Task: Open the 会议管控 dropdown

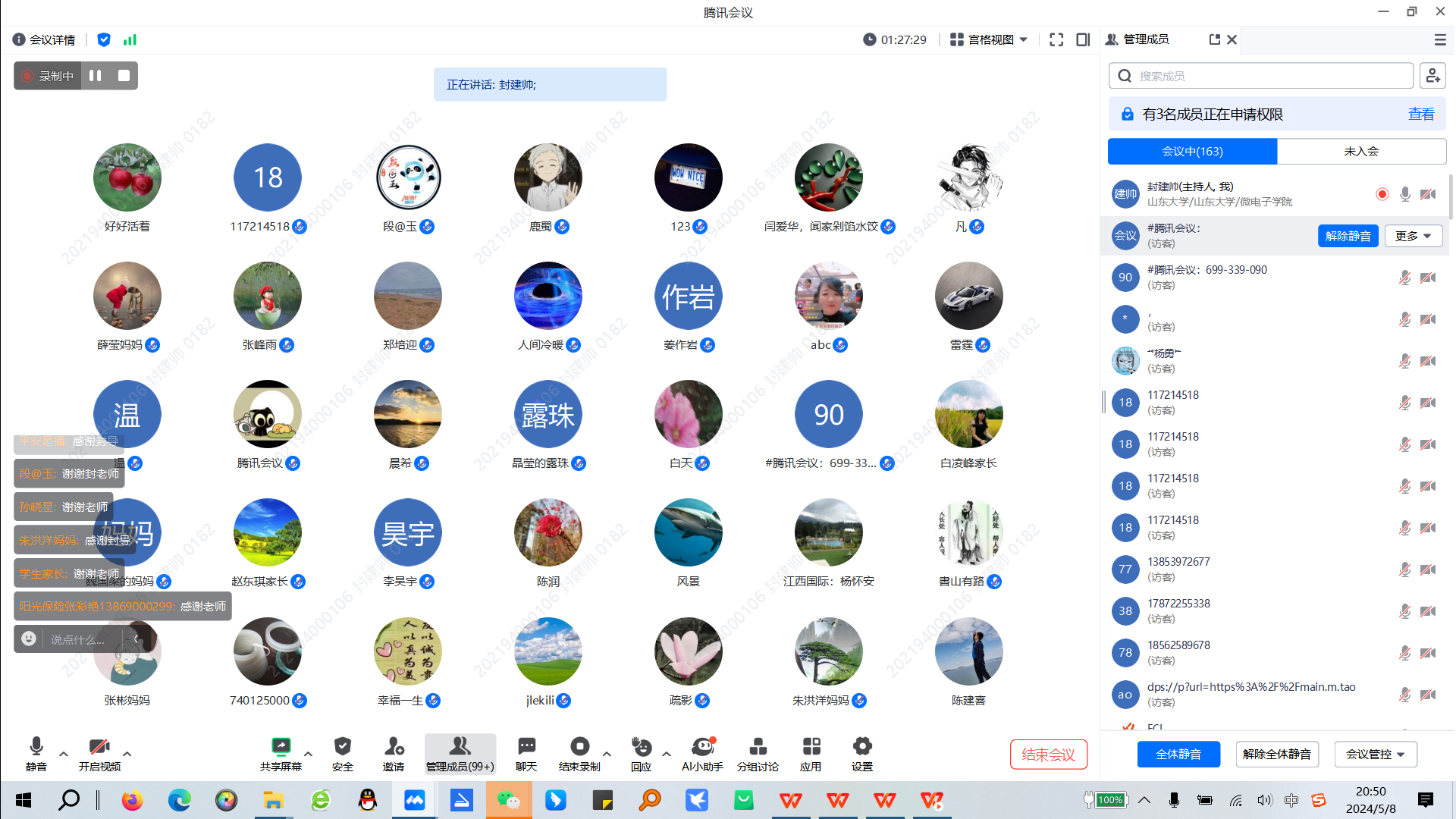Action: pyautogui.click(x=1376, y=755)
